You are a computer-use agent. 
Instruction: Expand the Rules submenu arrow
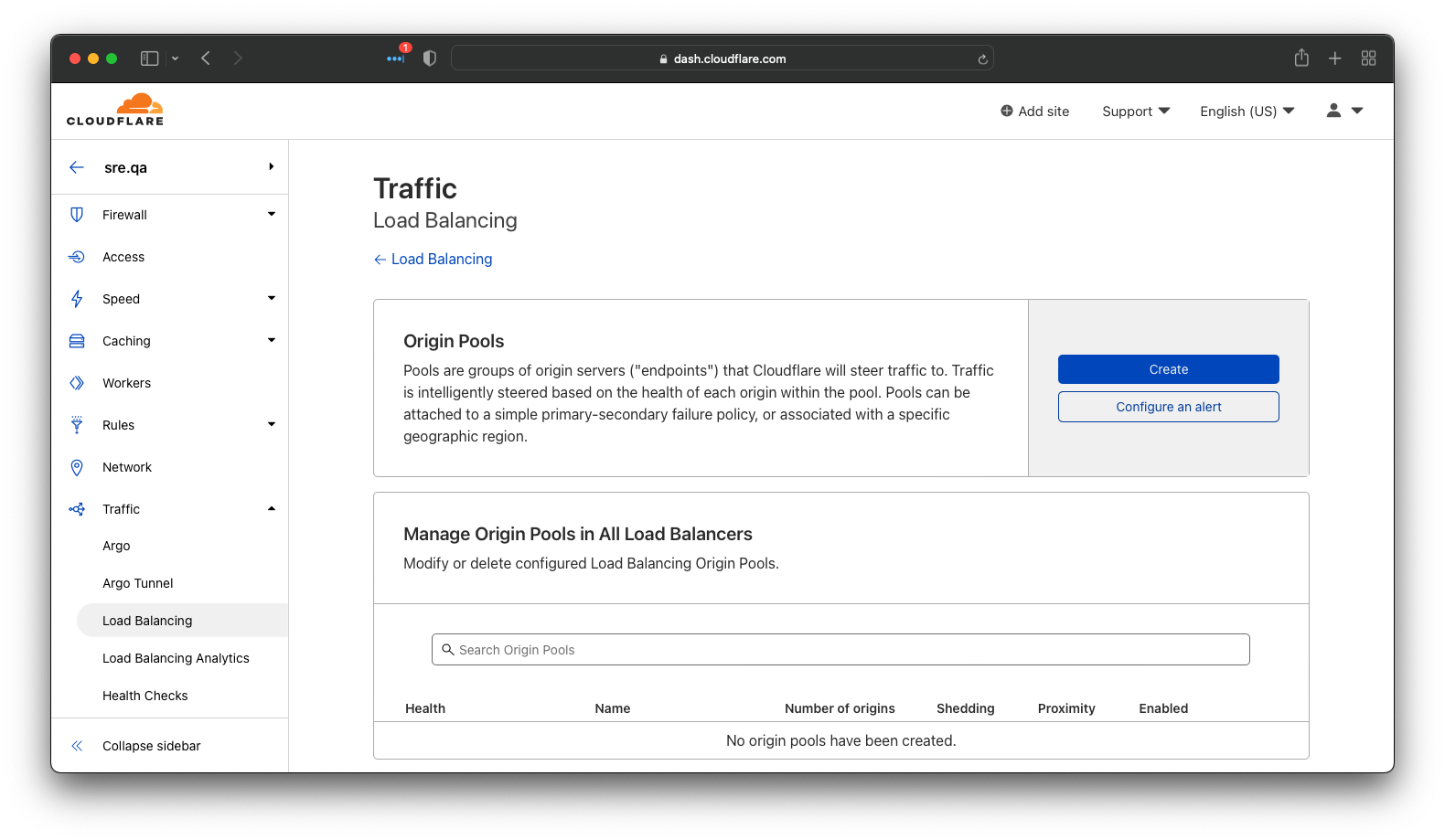[272, 424]
